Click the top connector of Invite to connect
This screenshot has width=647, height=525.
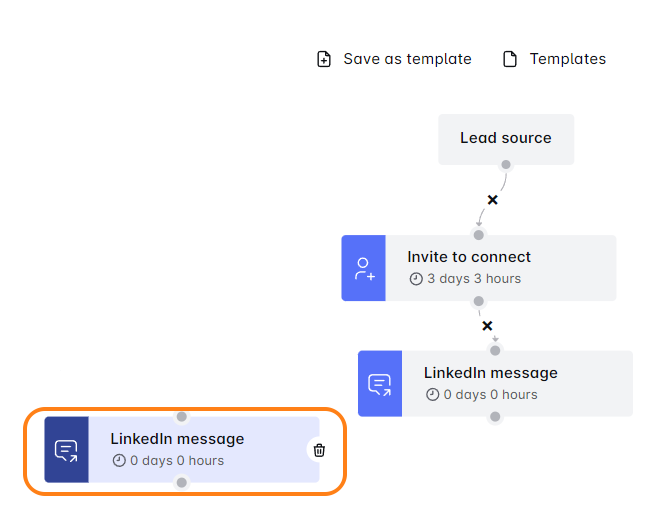tap(479, 235)
